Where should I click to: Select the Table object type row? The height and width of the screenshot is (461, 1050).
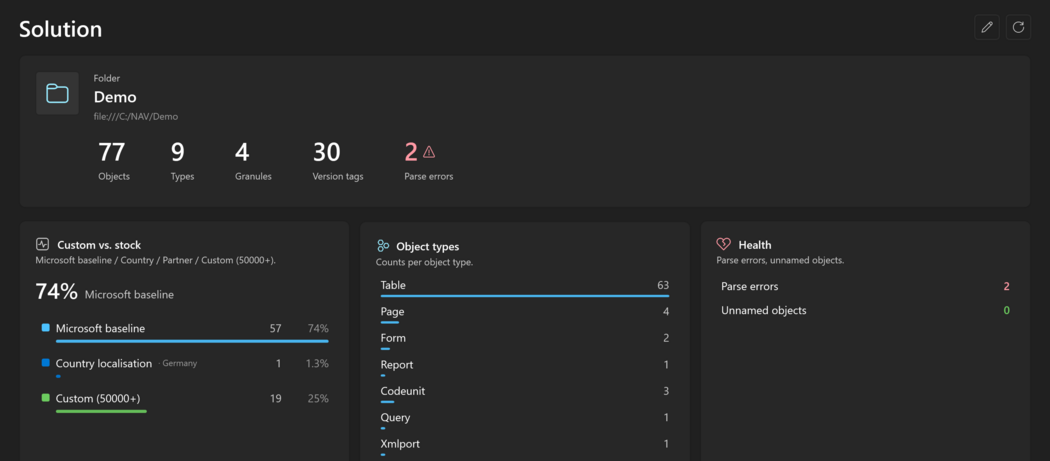[525, 287]
